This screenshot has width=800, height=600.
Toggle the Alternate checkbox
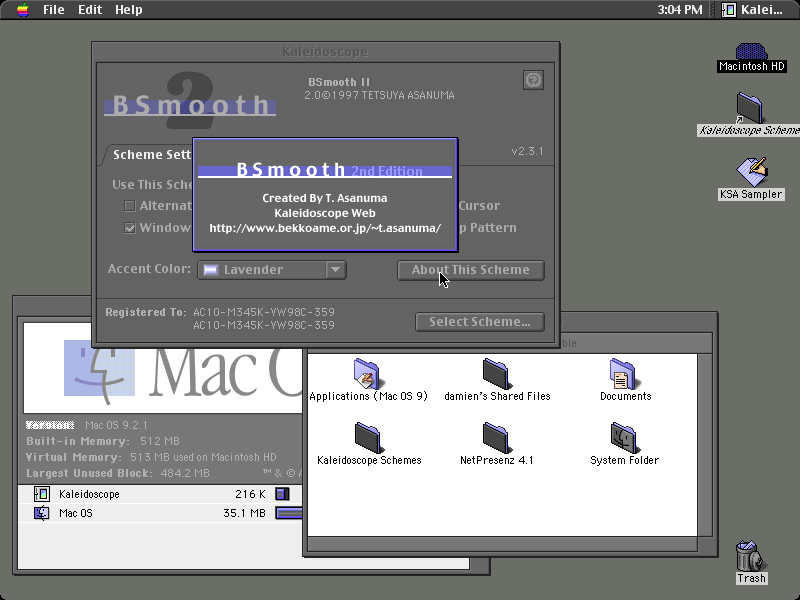click(130, 206)
